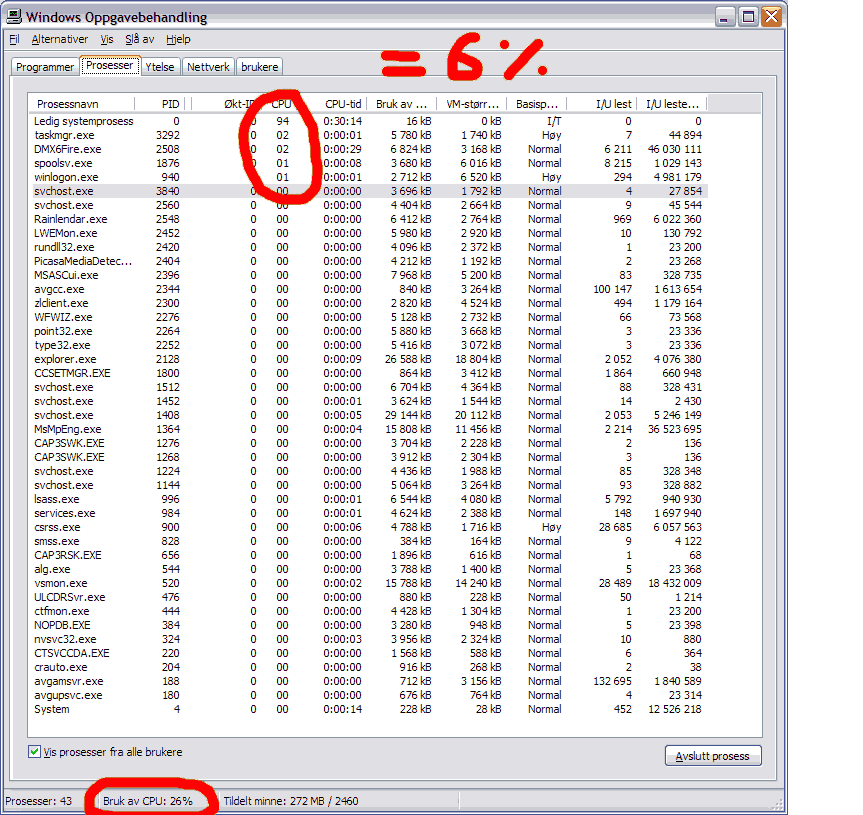Sort by Bruk av minne column header

[401, 103]
